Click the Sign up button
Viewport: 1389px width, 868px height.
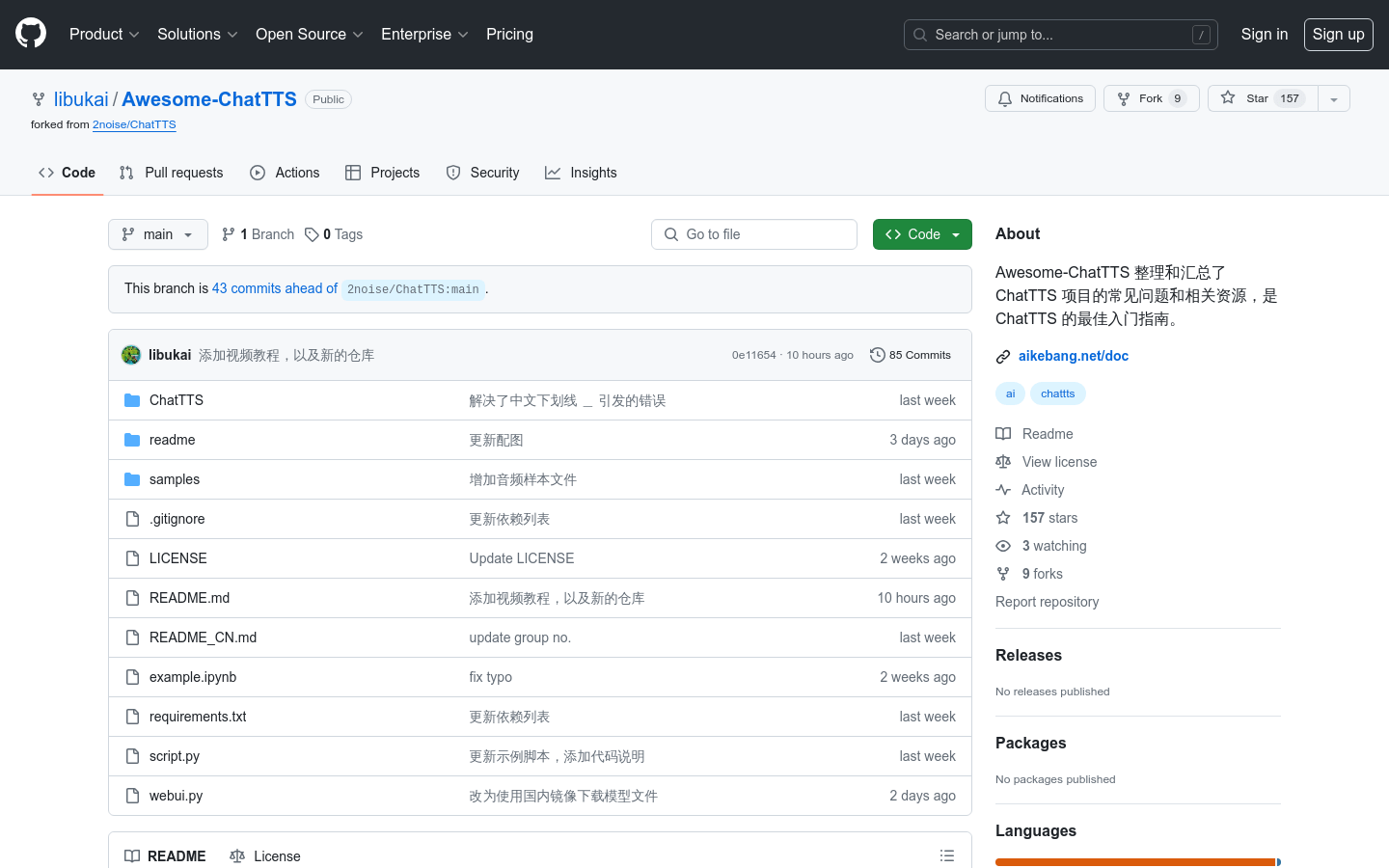1338,34
